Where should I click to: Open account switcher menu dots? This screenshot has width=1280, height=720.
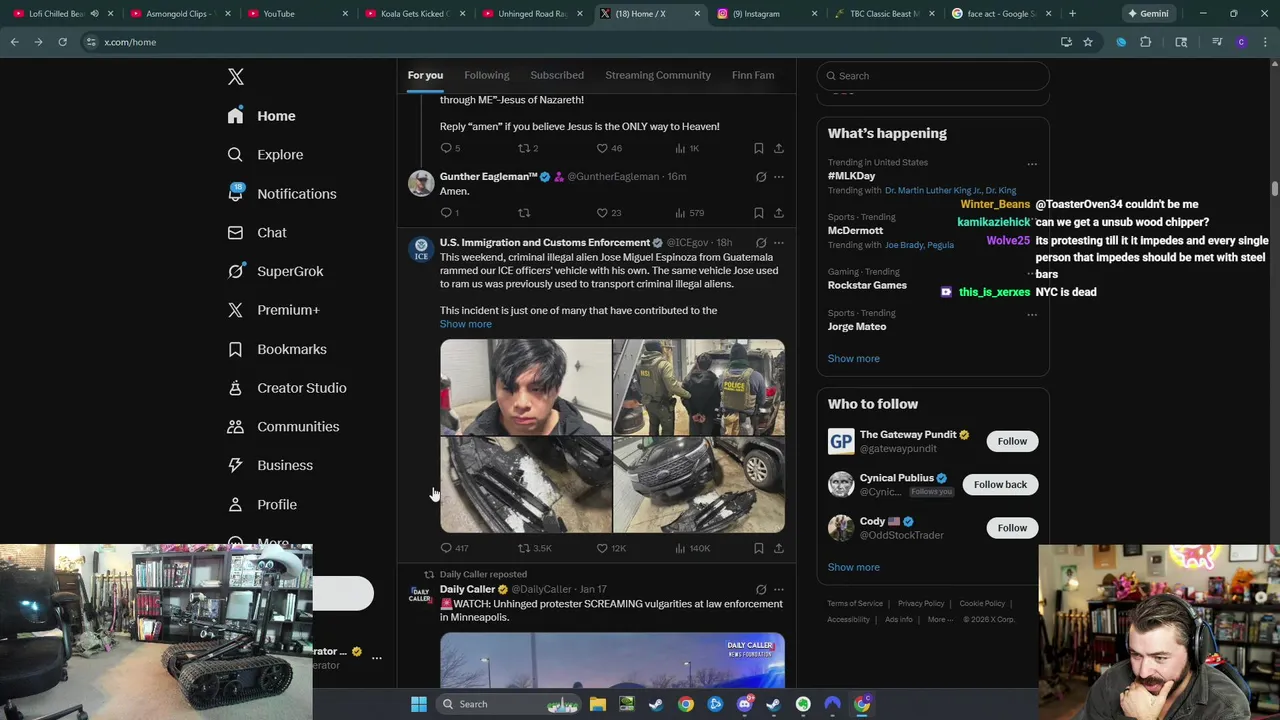pyautogui.click(x=377, y=658)
